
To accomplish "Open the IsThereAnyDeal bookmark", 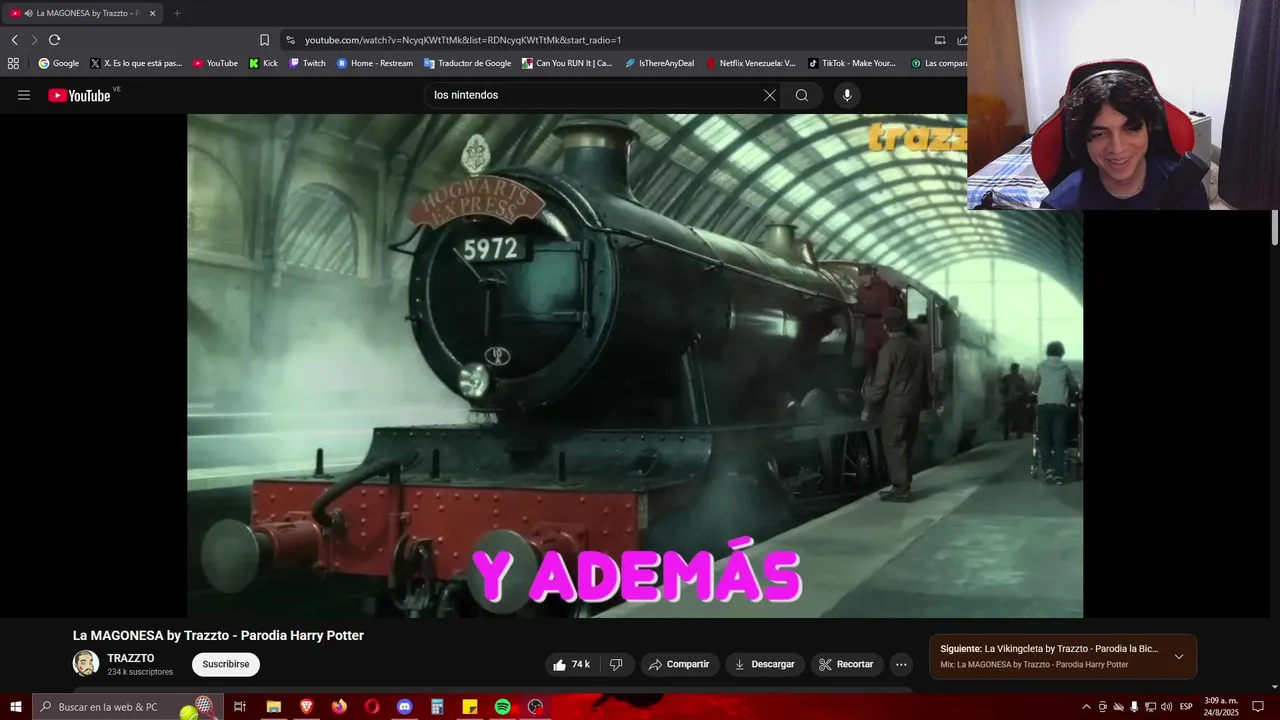I will click(659, 63).
